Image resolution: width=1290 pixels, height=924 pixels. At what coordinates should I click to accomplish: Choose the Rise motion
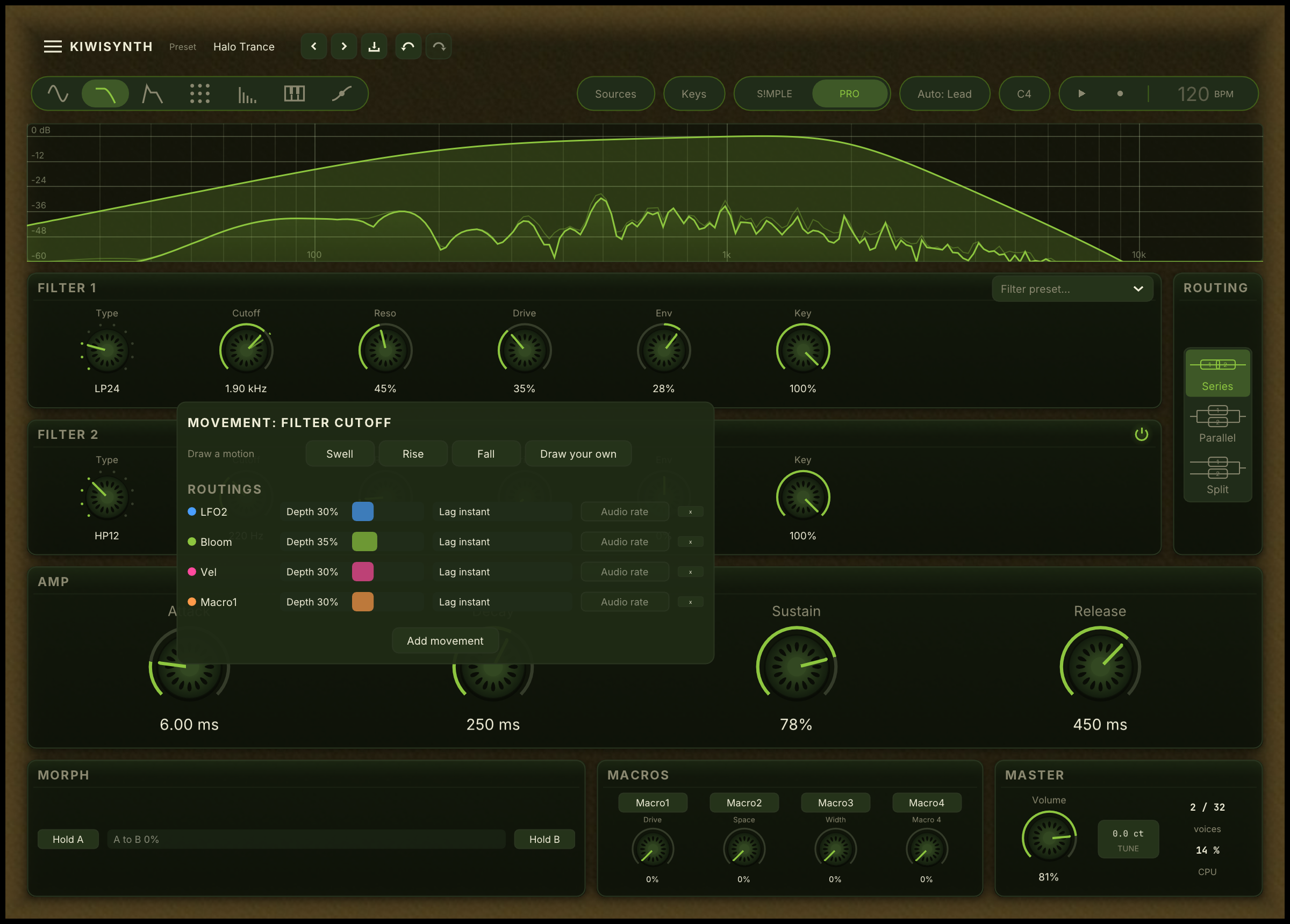(413, 454)
